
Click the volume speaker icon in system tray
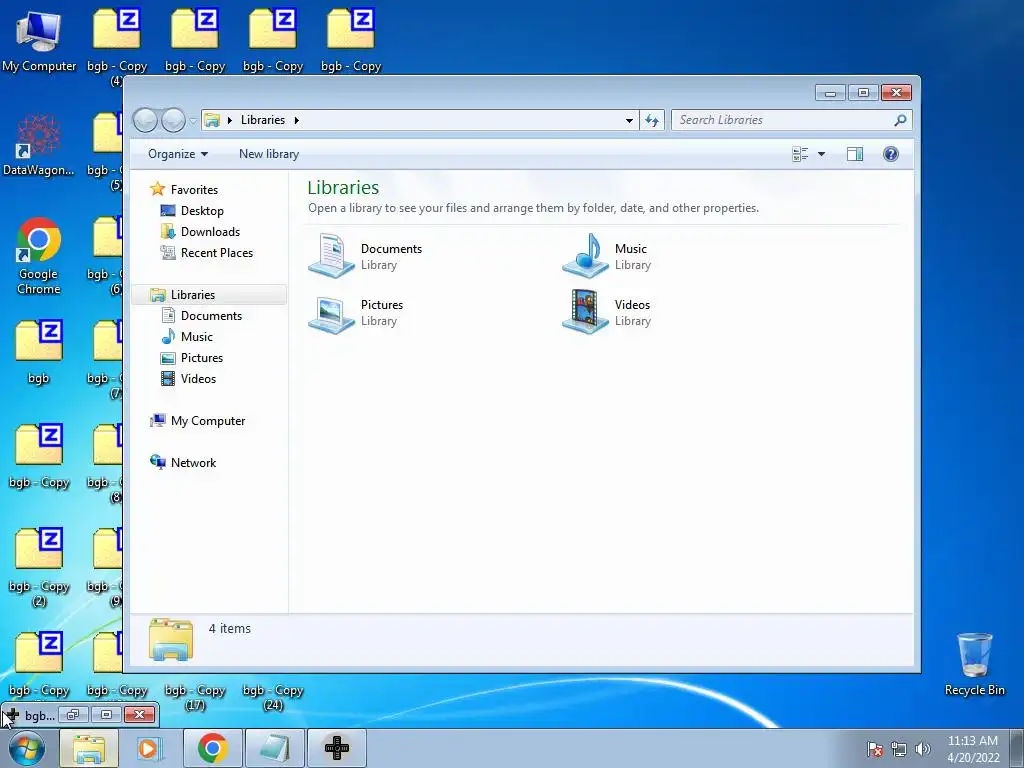[x=923, y=750]
